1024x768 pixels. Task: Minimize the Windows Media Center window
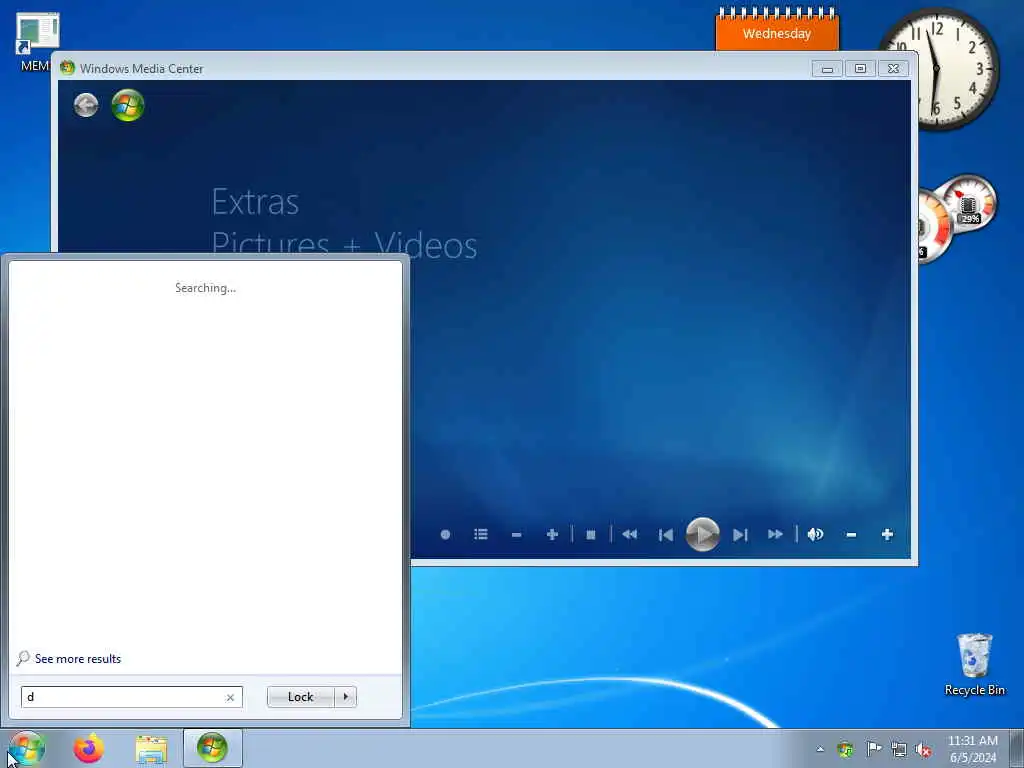pyautogui.click(x=827, y=69)
